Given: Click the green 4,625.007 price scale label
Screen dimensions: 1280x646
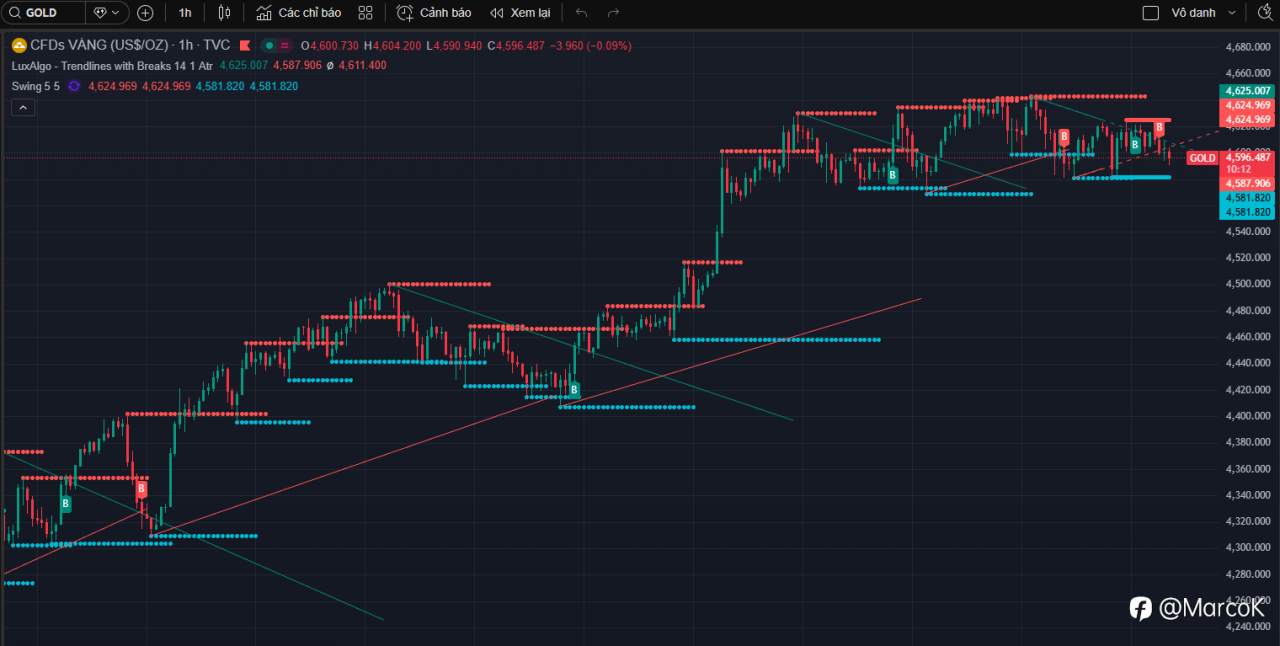Looking at the screenshot, I should click(1247, 91).
